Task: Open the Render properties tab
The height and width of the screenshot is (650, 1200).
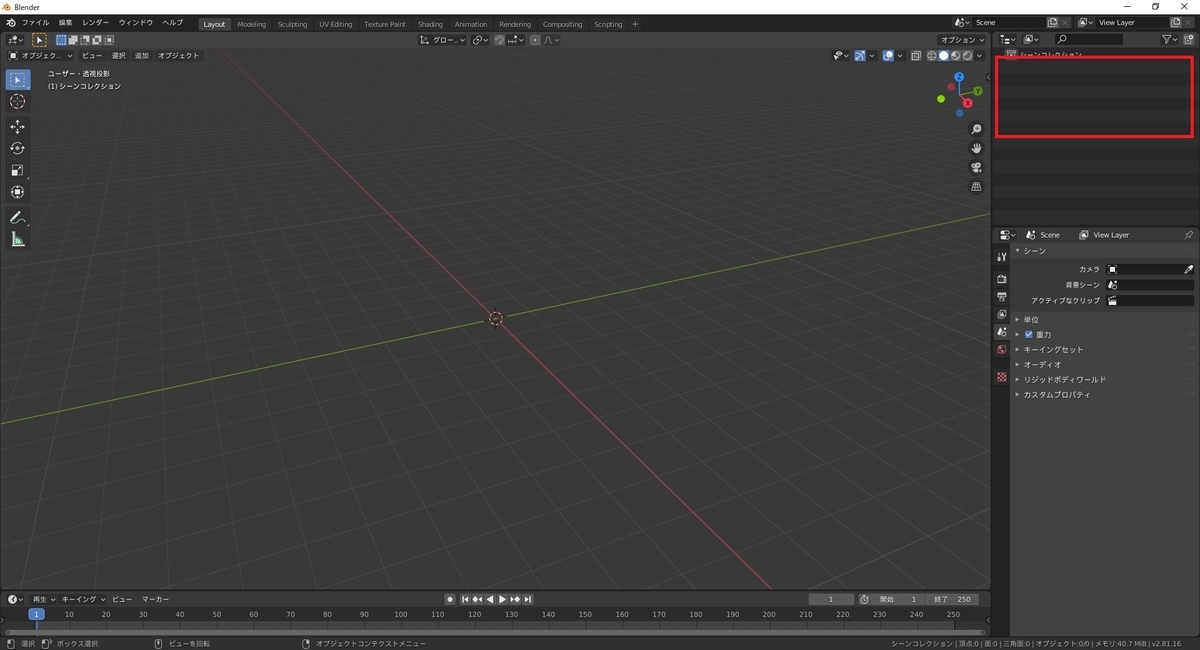Action: pyautogui.click(x=1001, y=279)
